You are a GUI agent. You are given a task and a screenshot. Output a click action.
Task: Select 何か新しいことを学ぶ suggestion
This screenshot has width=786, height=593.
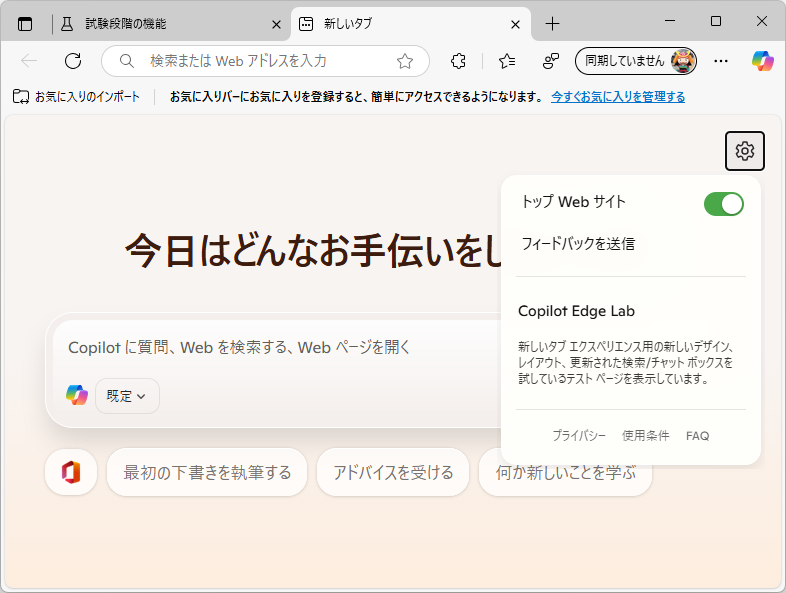pos(565,472)
